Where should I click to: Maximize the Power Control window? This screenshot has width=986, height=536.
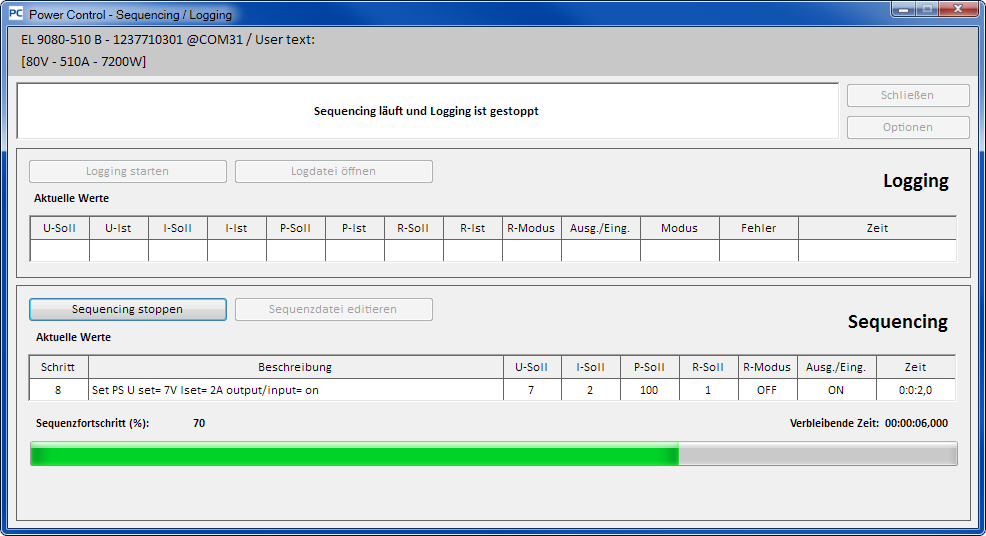tap(928, 10)
